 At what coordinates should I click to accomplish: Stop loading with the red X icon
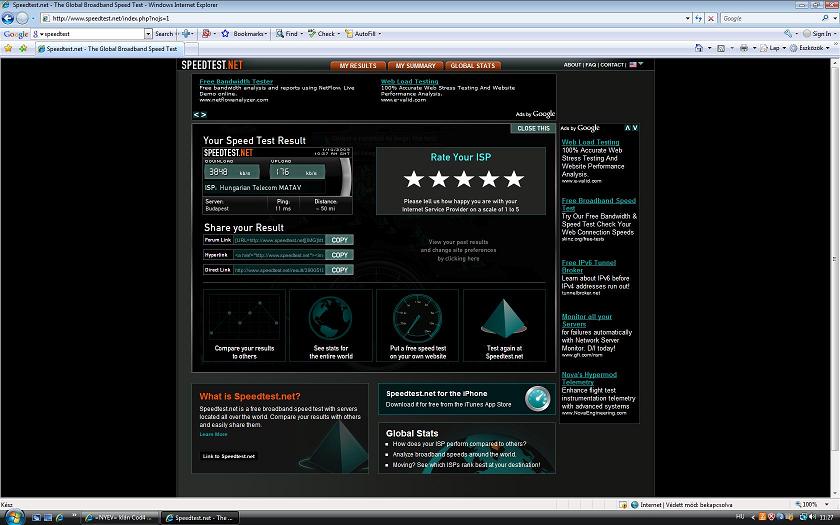[711, 18]
